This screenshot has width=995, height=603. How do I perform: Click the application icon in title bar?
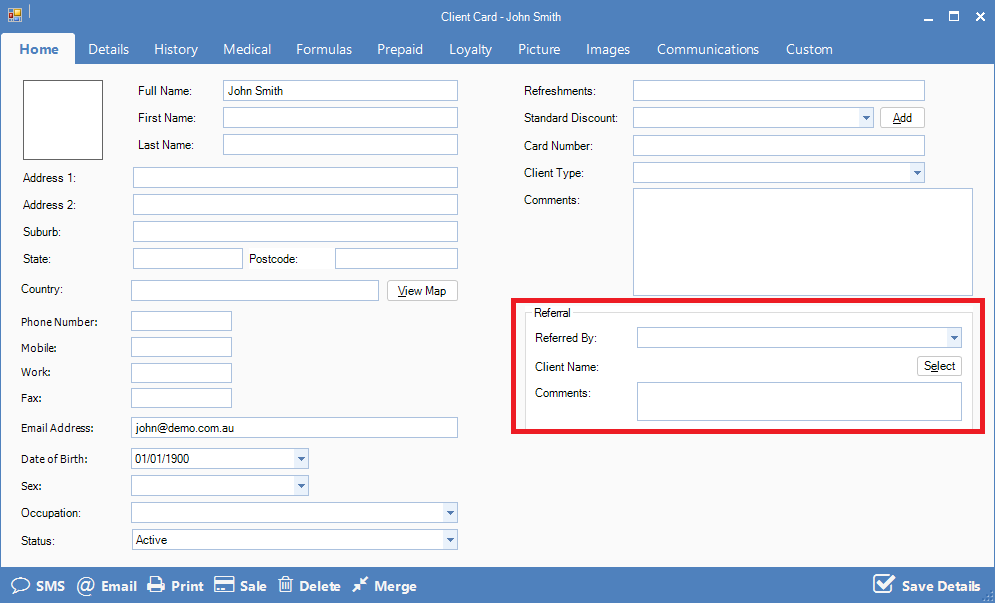coord(15,16)
